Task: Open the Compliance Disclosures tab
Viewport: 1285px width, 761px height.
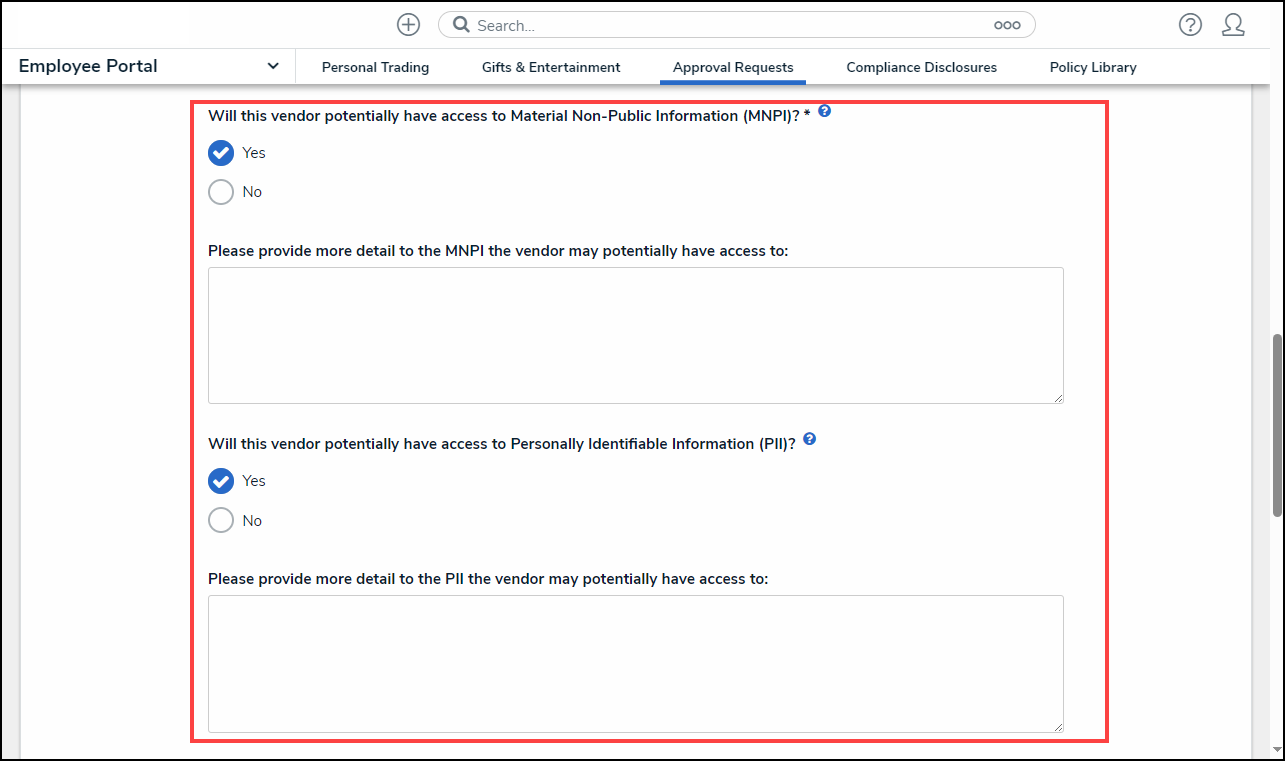Action: click(921, 67)
